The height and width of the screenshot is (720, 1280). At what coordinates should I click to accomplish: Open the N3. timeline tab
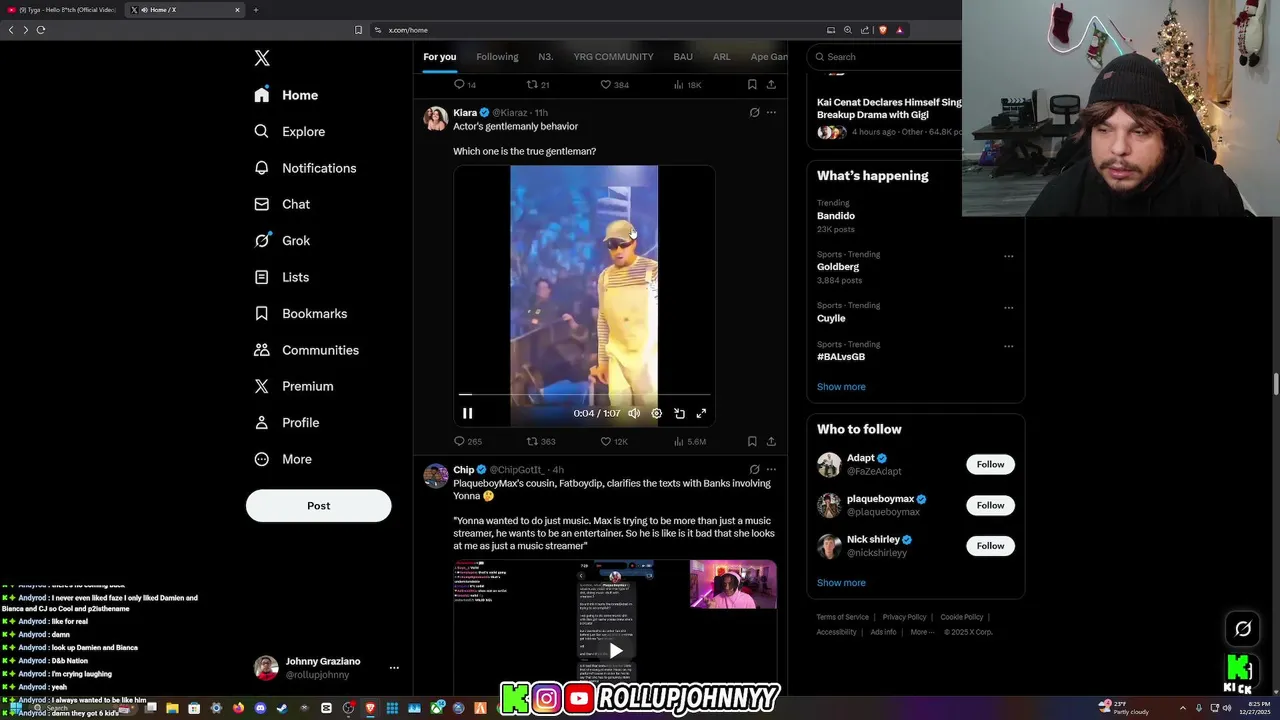tap(546, 57)
